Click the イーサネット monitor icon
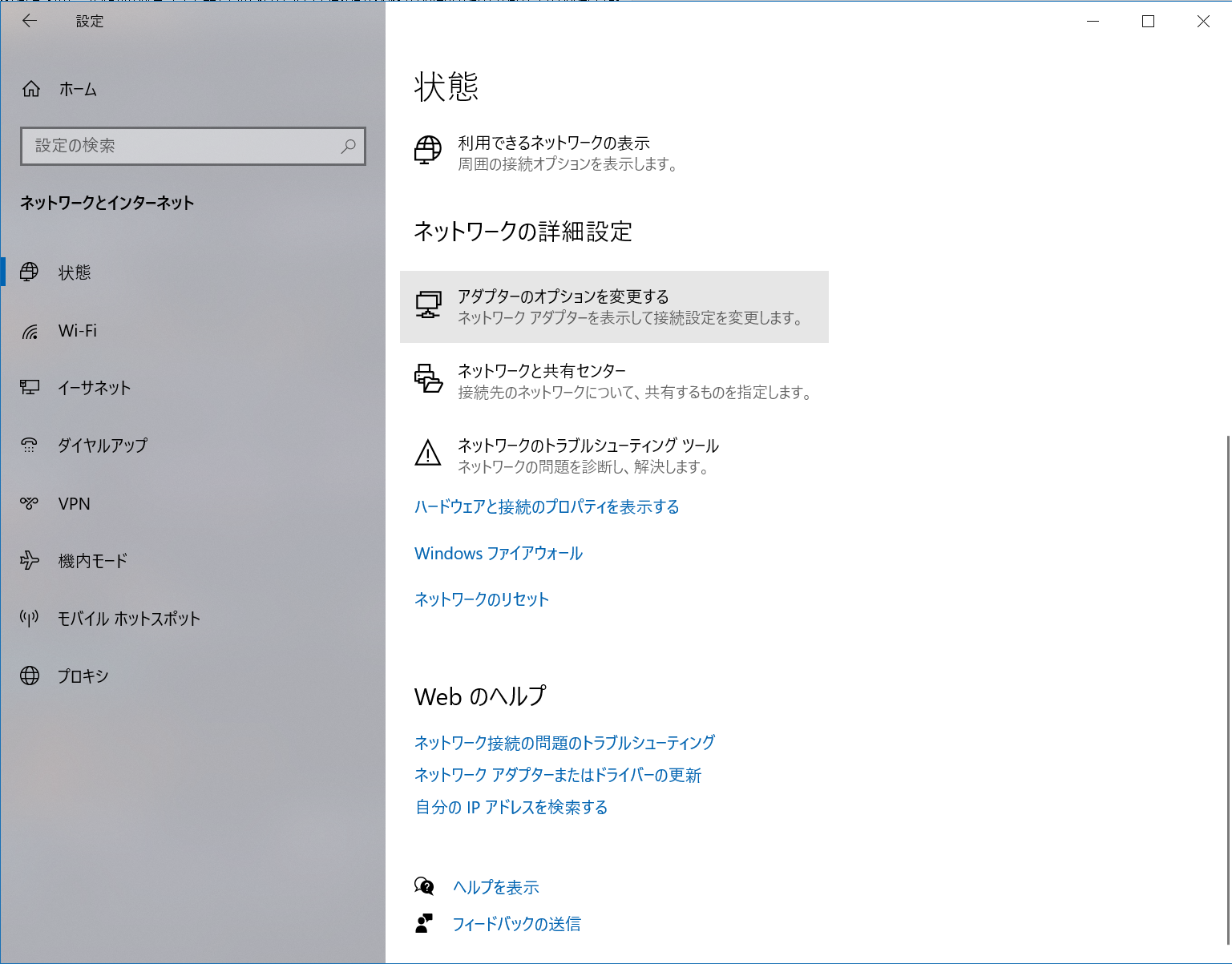 (x=30, y=388)
